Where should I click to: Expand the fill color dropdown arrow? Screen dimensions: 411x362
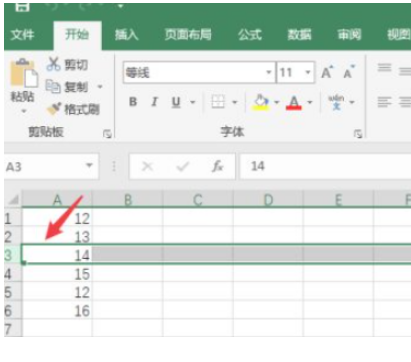(276, 102)
